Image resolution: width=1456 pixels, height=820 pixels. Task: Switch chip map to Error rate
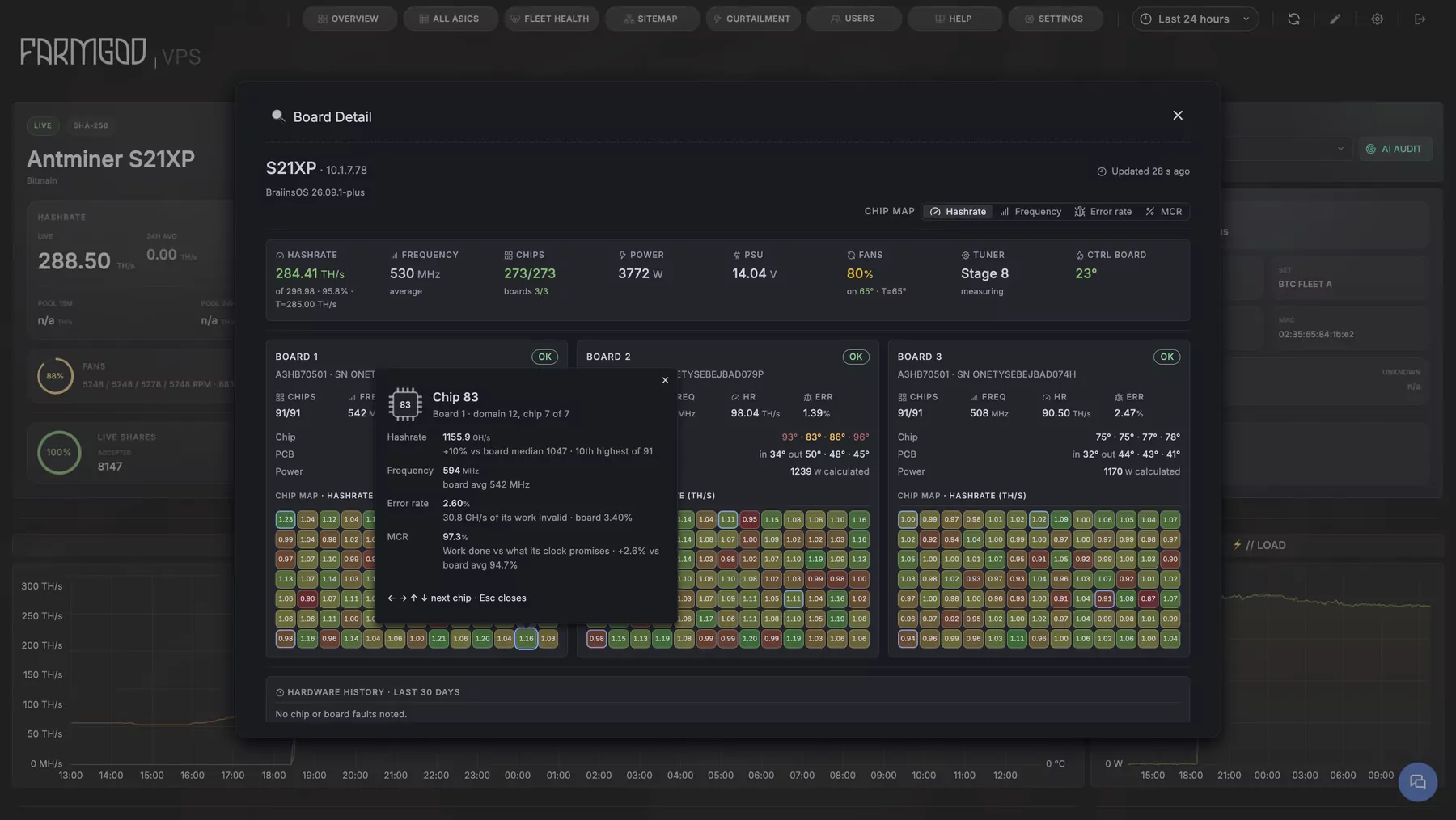pyautogui.click(x=1103, y=212)
